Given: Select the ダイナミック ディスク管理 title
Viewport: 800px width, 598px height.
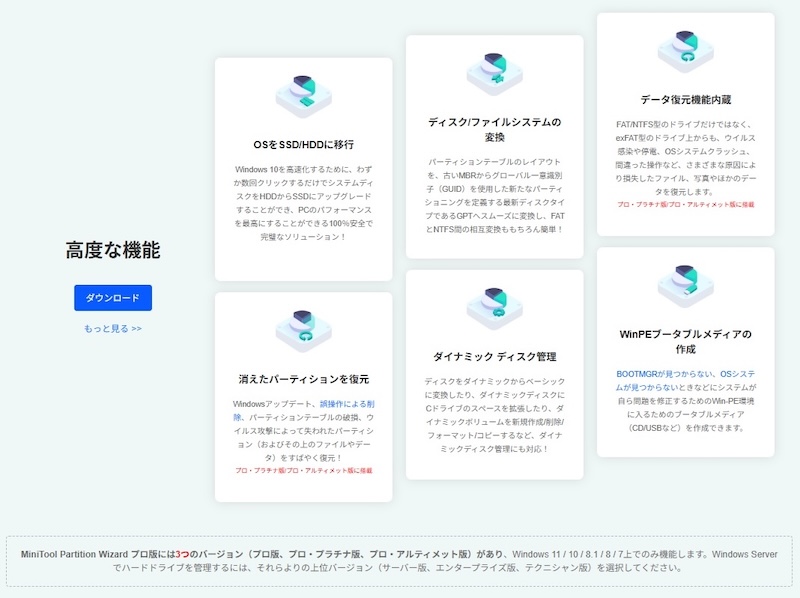Looking at the screenshot, I should click(494, 356).
